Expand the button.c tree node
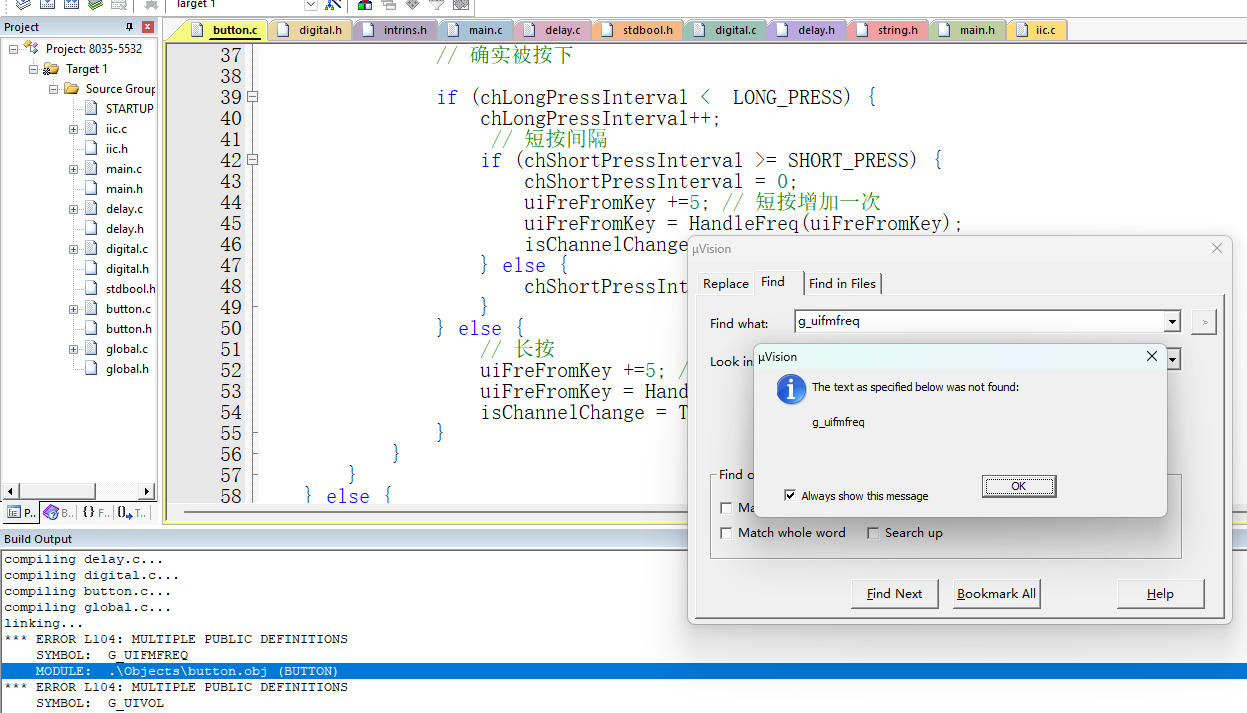 73,309
